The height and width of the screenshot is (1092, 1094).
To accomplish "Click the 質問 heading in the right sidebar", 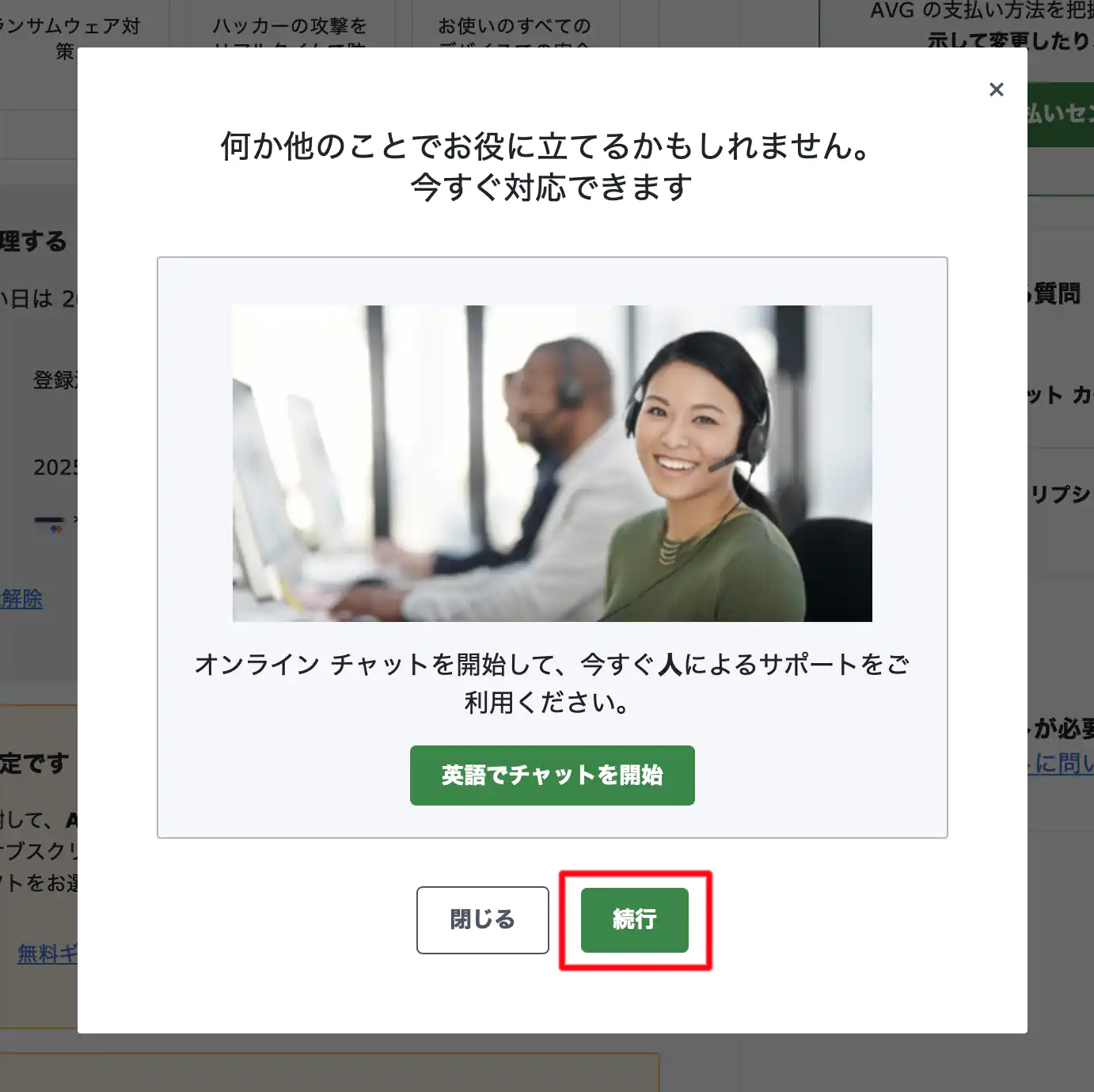I will 1057,294.
